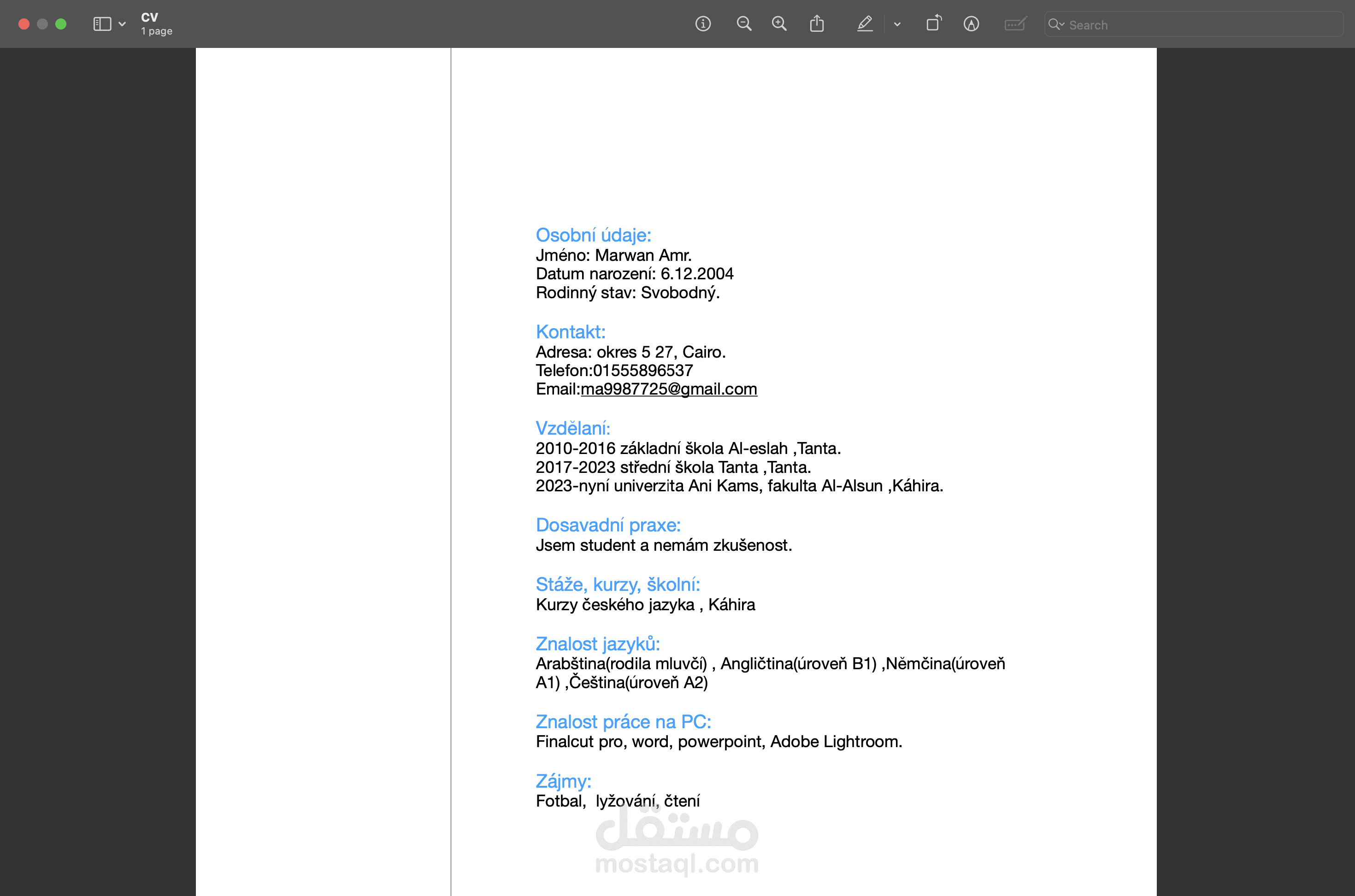Click the Osobní údaje heading

click(593, 235)
